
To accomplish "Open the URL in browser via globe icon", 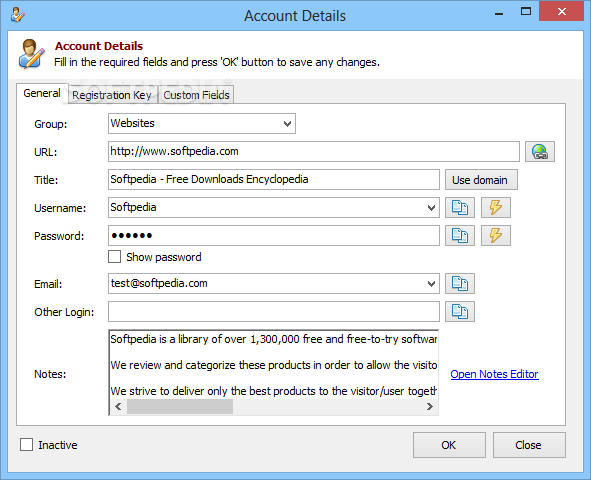I will tap(540, 152).
